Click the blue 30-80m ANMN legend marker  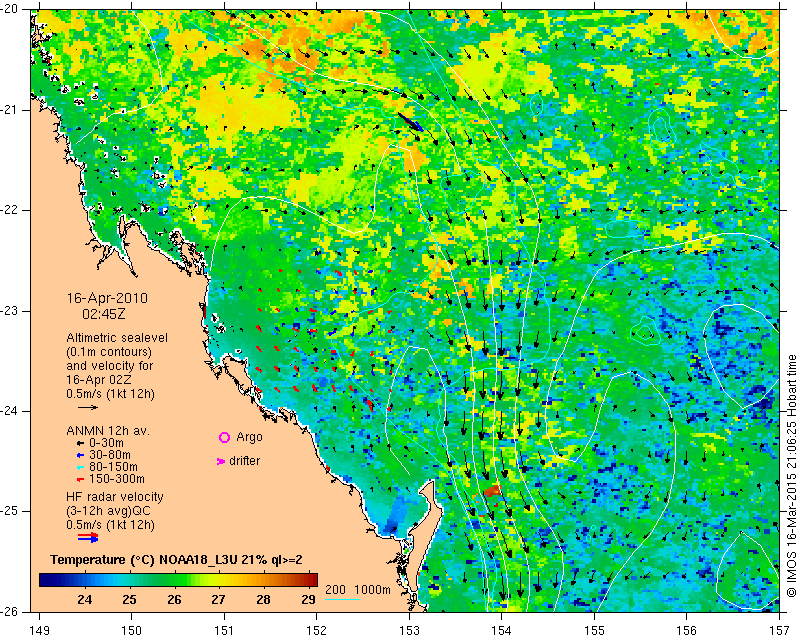tap(80, 455)
